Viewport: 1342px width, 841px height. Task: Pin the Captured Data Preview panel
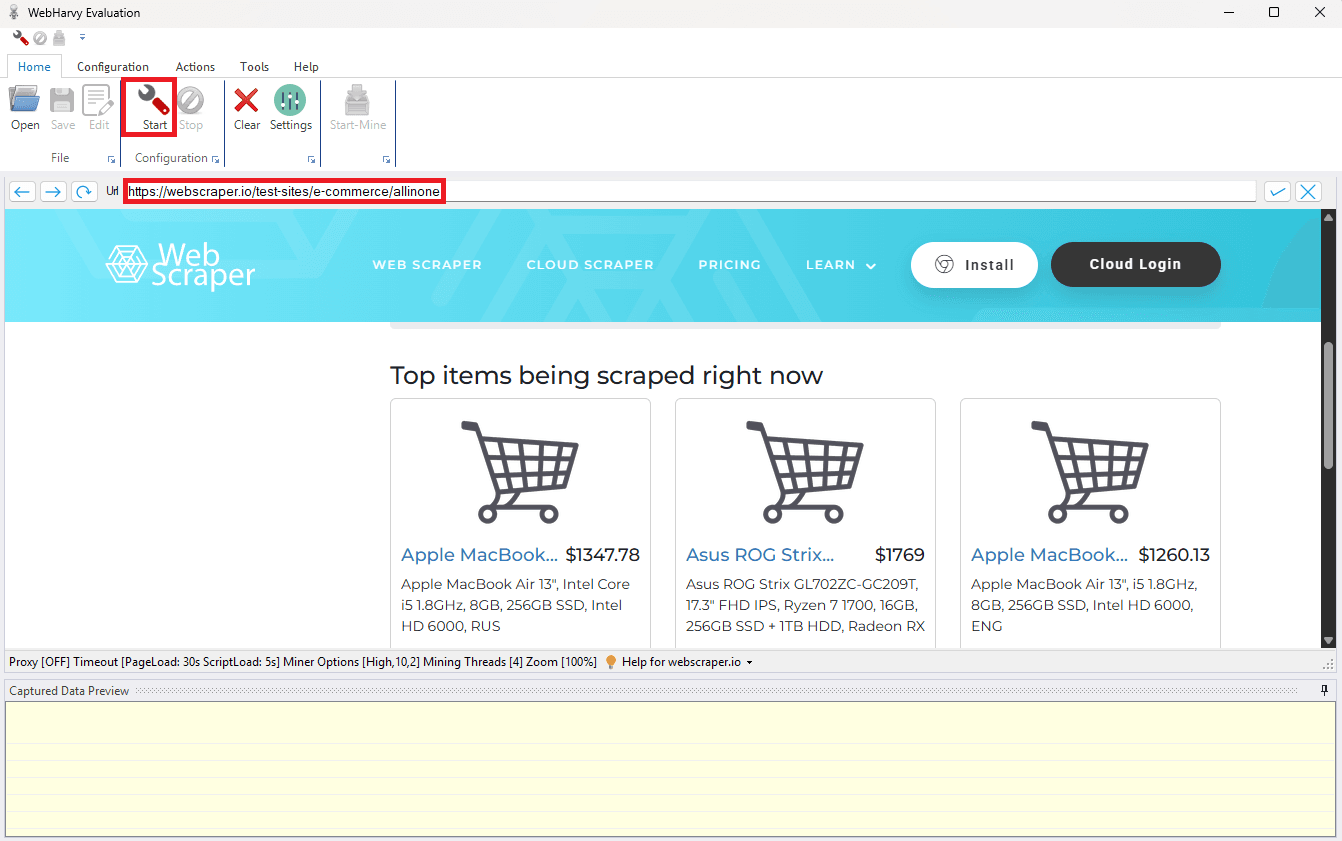click(x=1325, y=690)
